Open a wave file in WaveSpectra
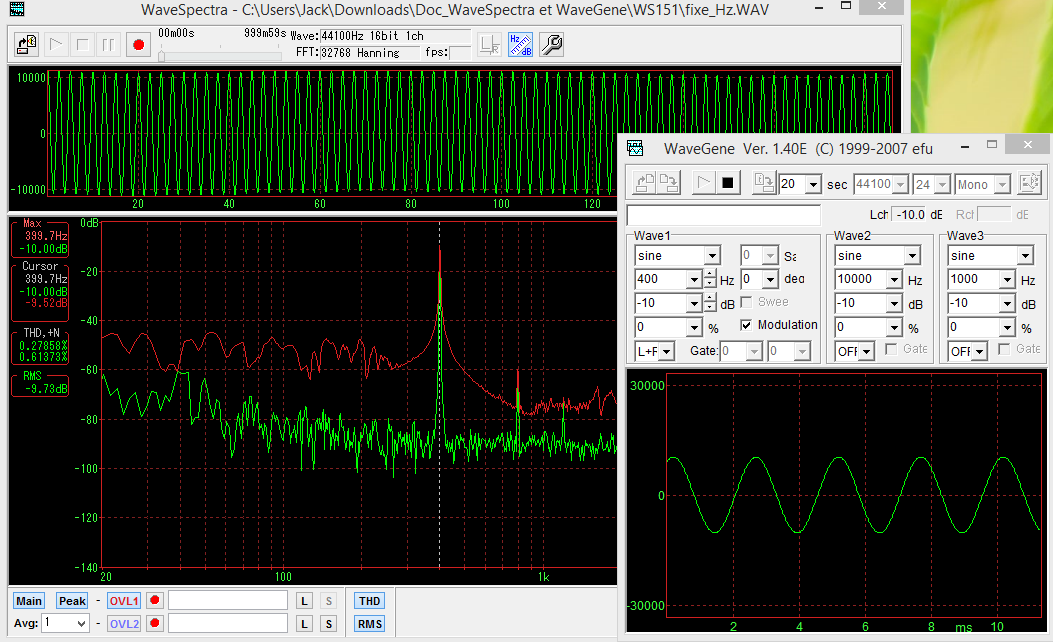This screenshot has height=642, width=1053. [27, 44]
